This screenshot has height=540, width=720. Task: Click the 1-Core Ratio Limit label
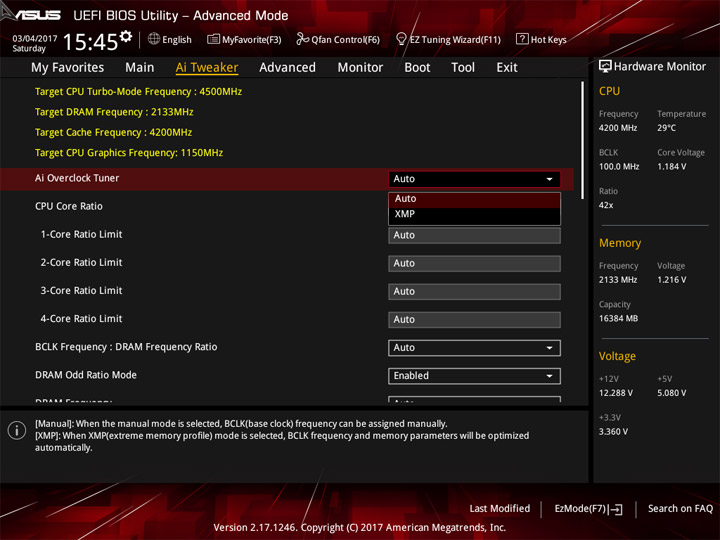(x=81, y=234)
